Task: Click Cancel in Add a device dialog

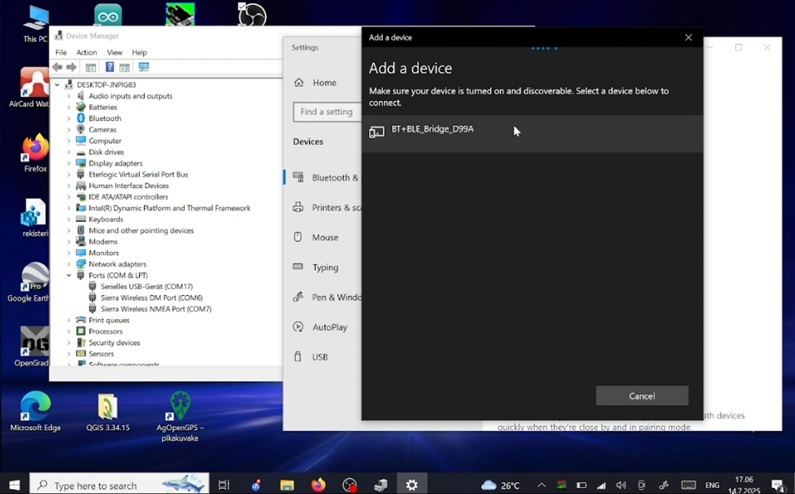Action: coord(641,396)
